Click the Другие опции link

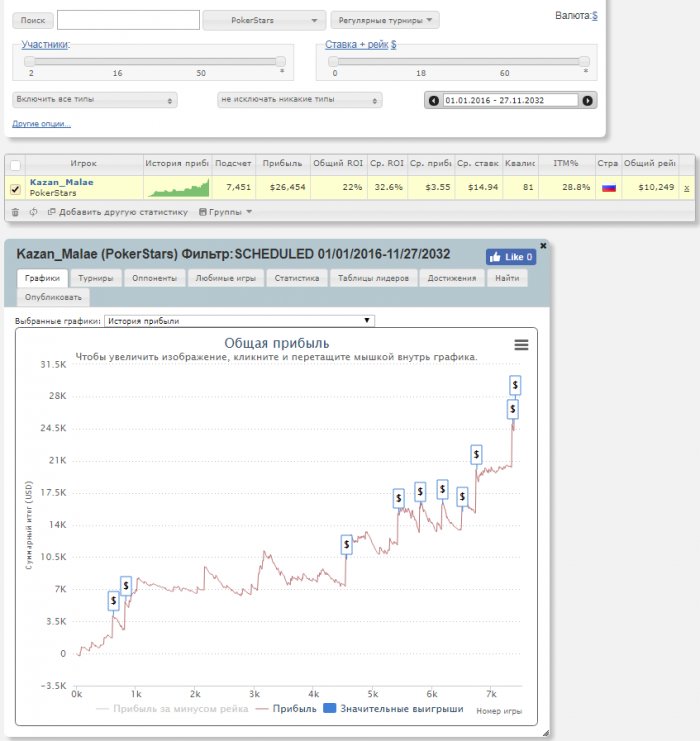41,124
